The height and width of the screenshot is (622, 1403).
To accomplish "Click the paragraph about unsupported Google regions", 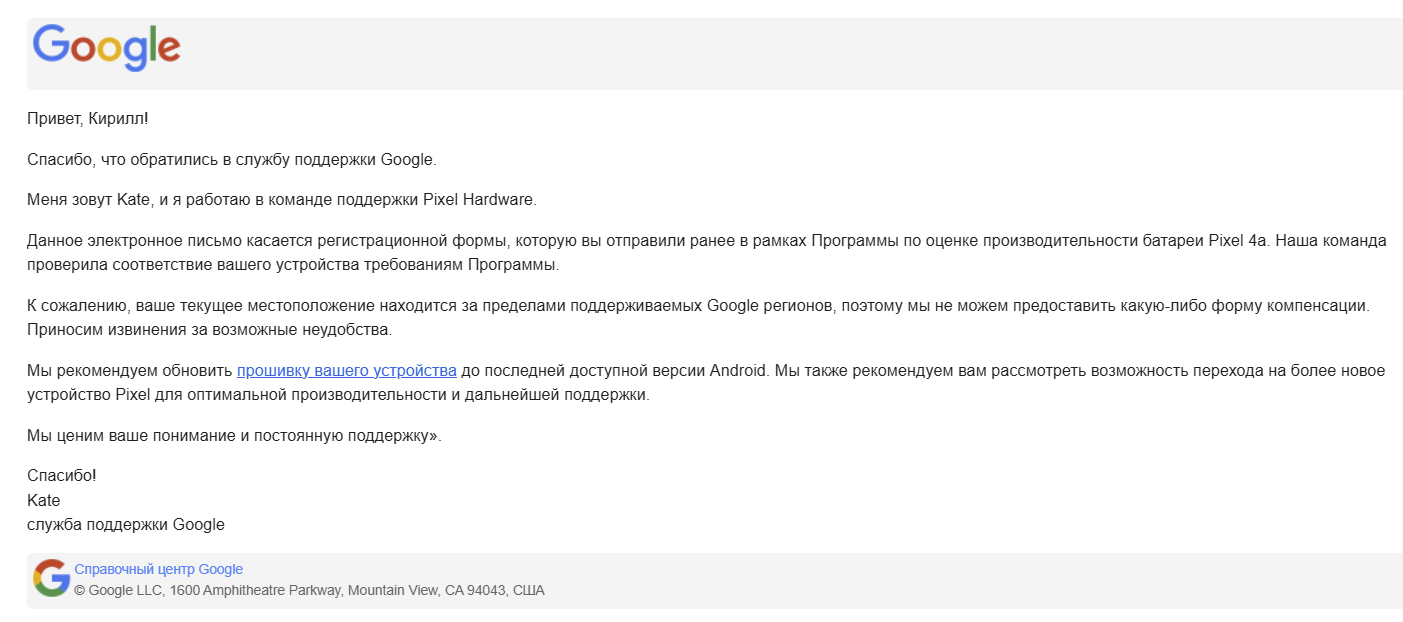I will (x=697, y=305).
